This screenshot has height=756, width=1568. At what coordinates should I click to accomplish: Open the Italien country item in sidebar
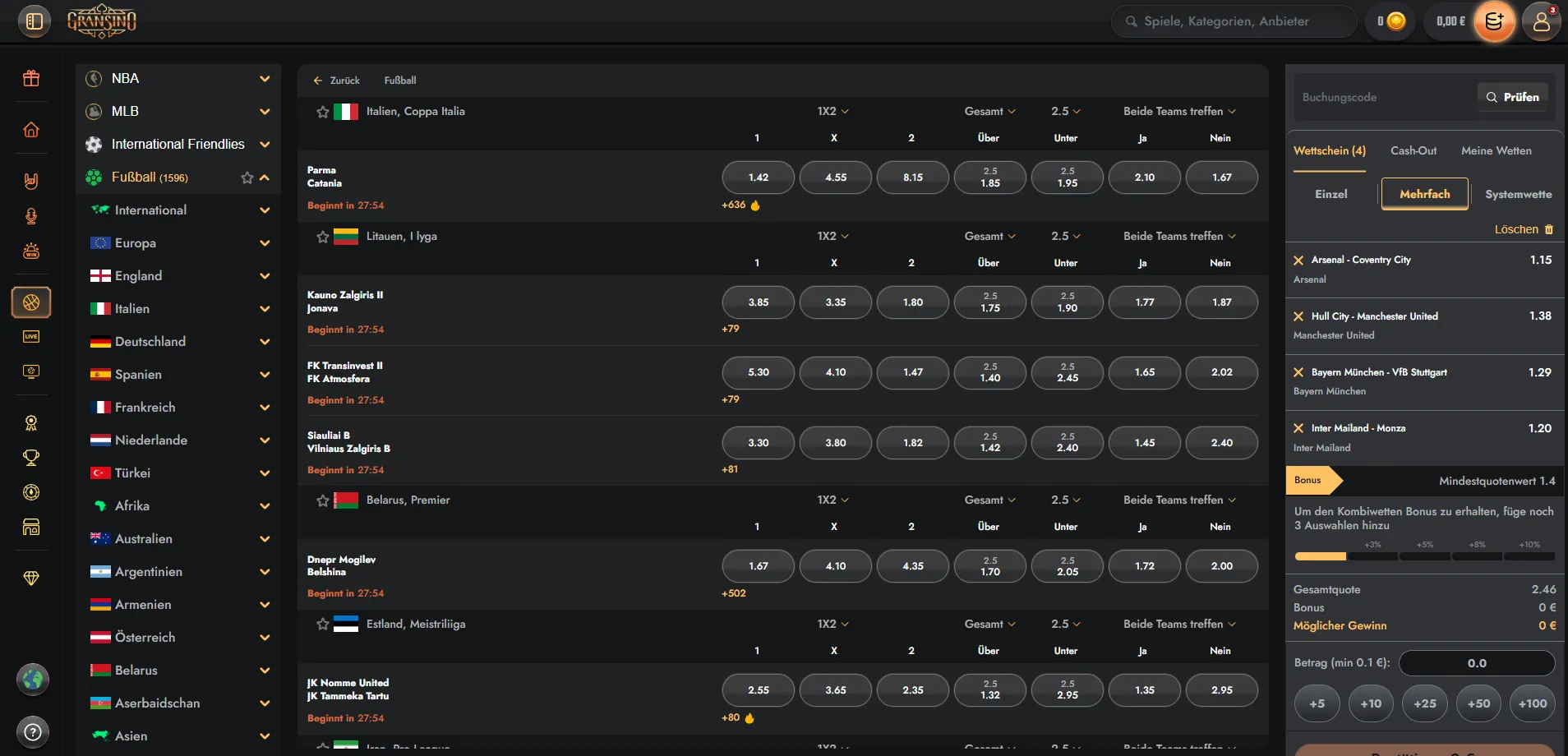point(178,309)
